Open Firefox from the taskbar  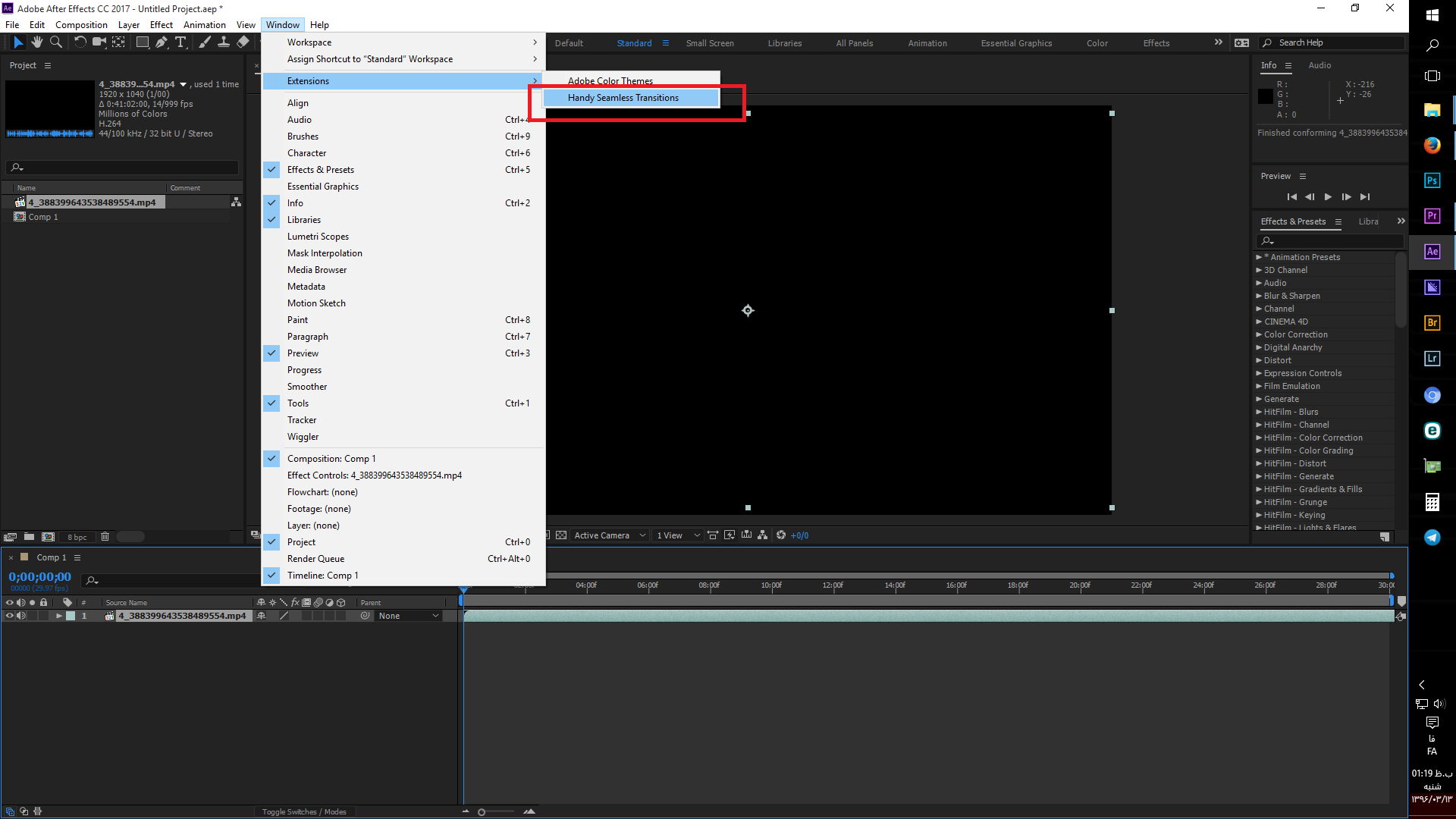tap(1432, 145)
